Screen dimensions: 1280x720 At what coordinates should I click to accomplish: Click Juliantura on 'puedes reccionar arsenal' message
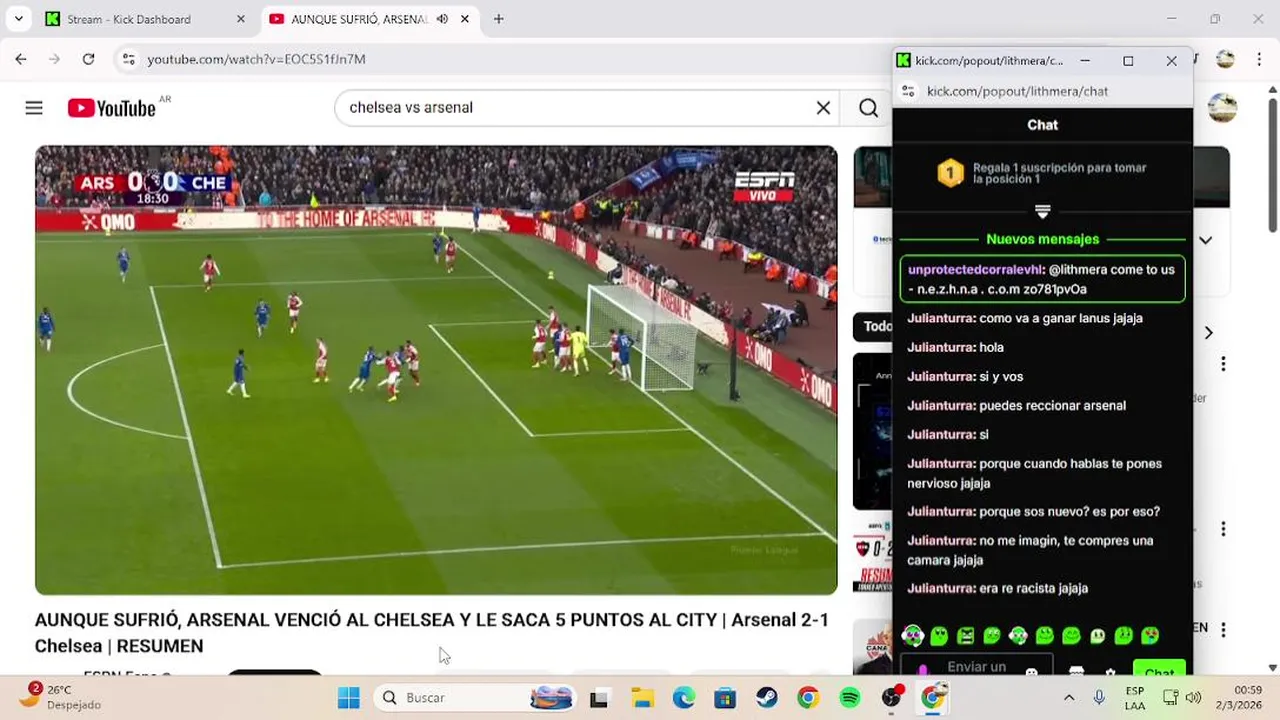point(940,405)
